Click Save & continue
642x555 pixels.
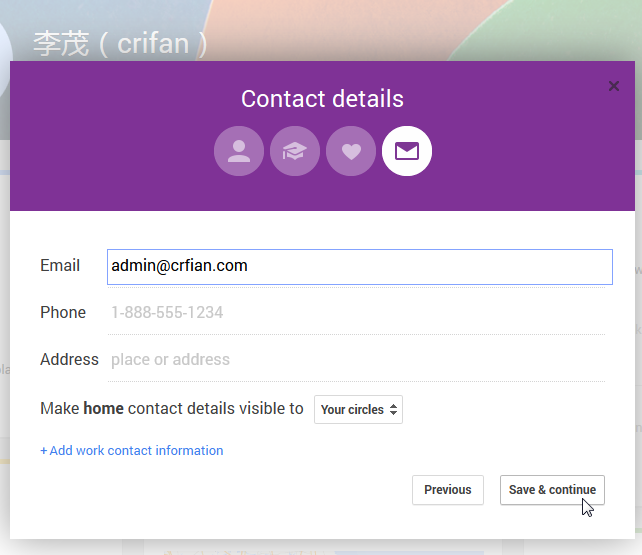(x=552, y=490)
